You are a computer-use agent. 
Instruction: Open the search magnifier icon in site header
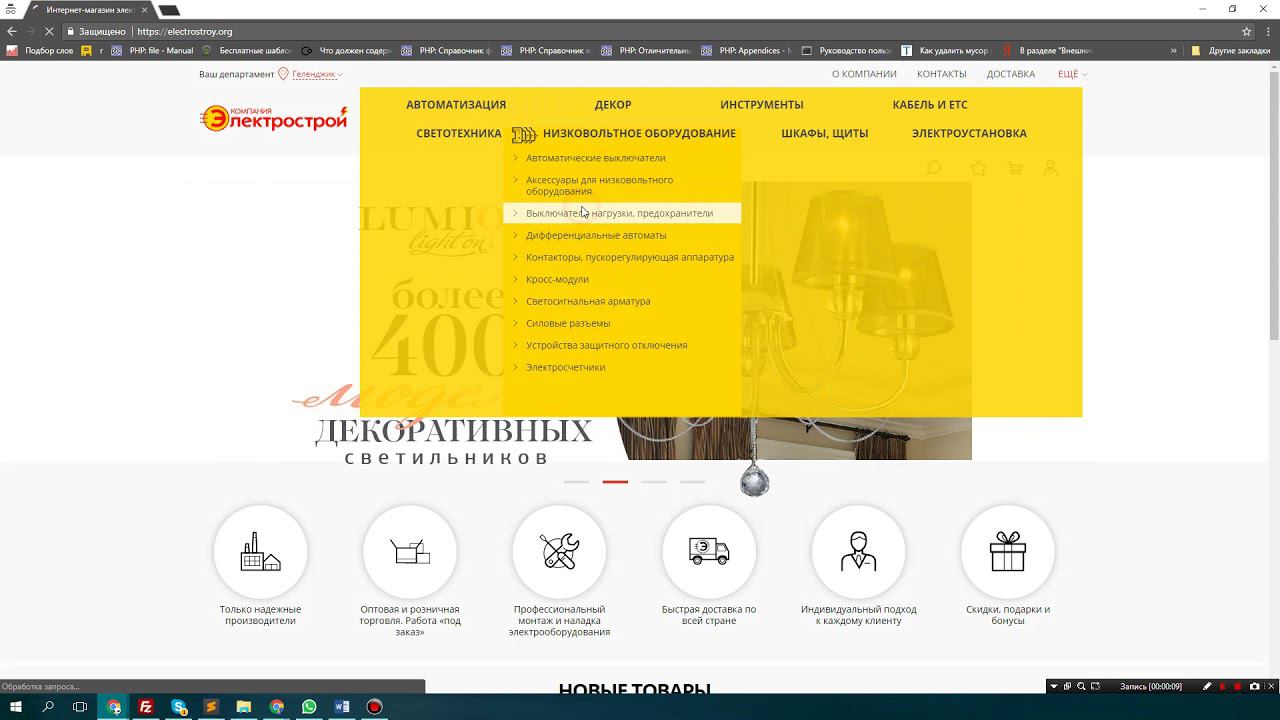[x=933, y=168]
